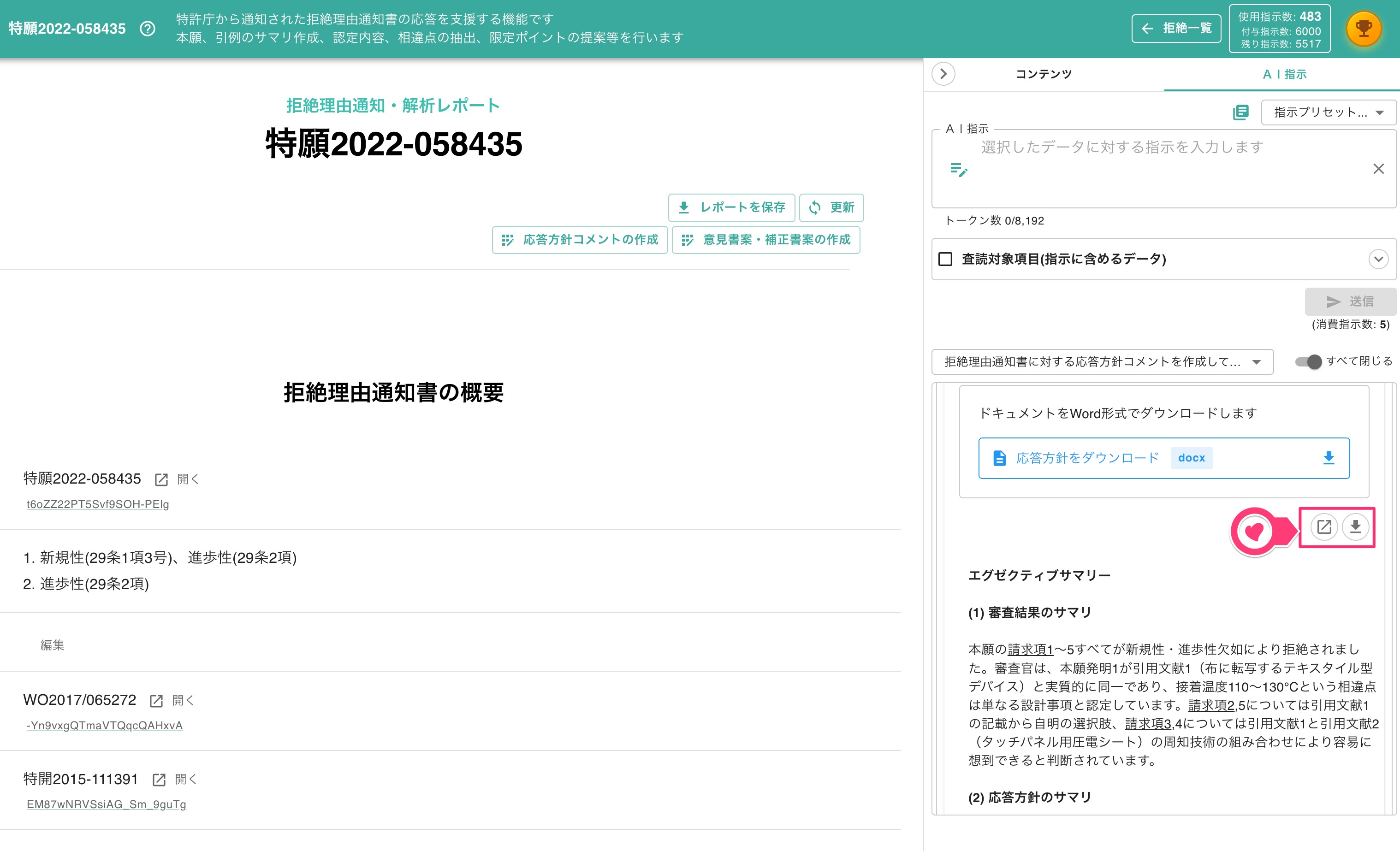1400x851 pixels.
Task: Click the 更新 refresh button
Action: [x=831, y=207]
